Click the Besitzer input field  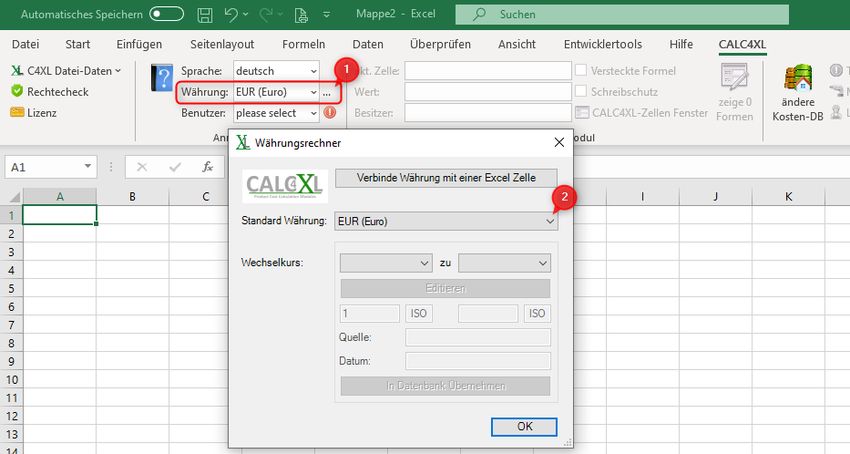coord(487,113)
